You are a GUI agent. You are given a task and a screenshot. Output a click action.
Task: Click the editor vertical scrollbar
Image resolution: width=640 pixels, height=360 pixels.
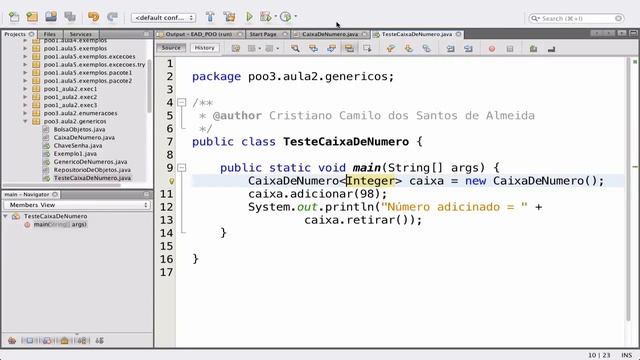point(629,190)
